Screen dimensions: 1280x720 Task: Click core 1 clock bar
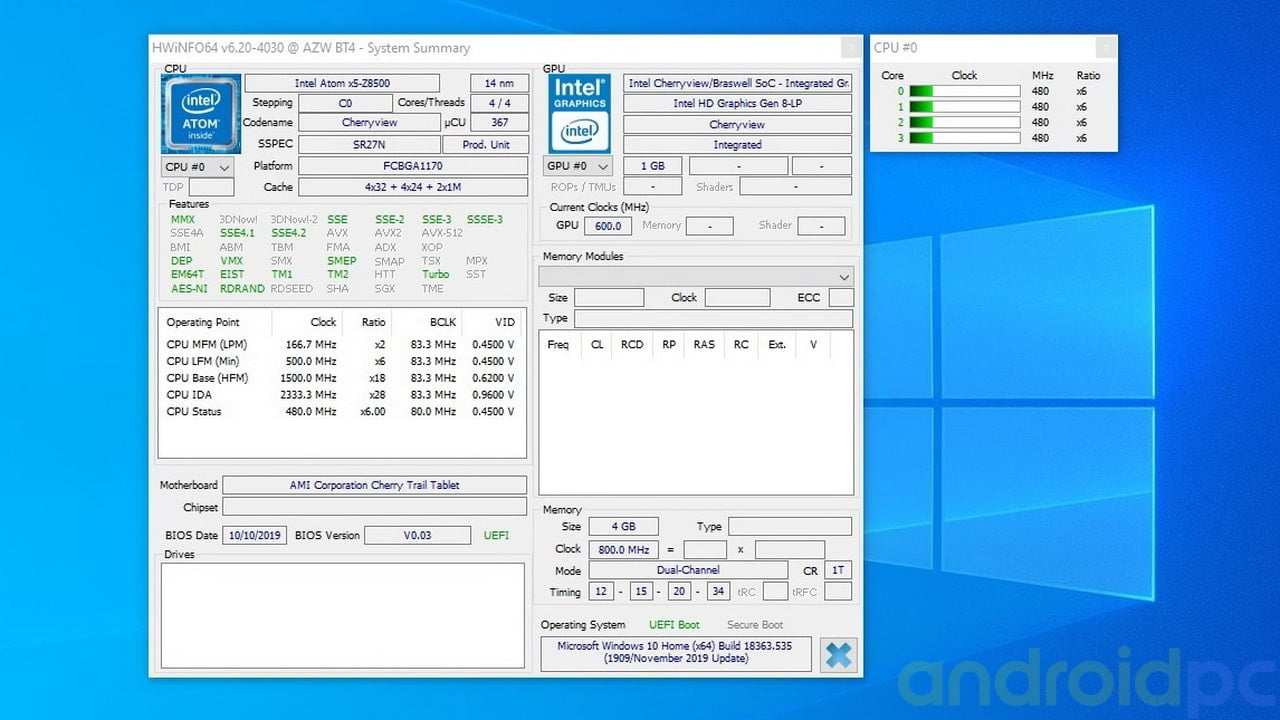point(964,107)
